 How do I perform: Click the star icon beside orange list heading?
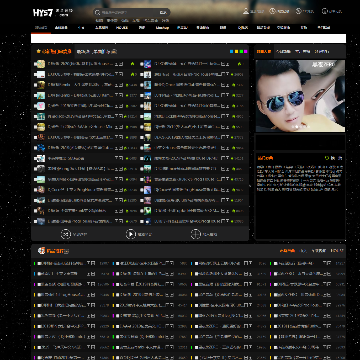click(39, 51)
